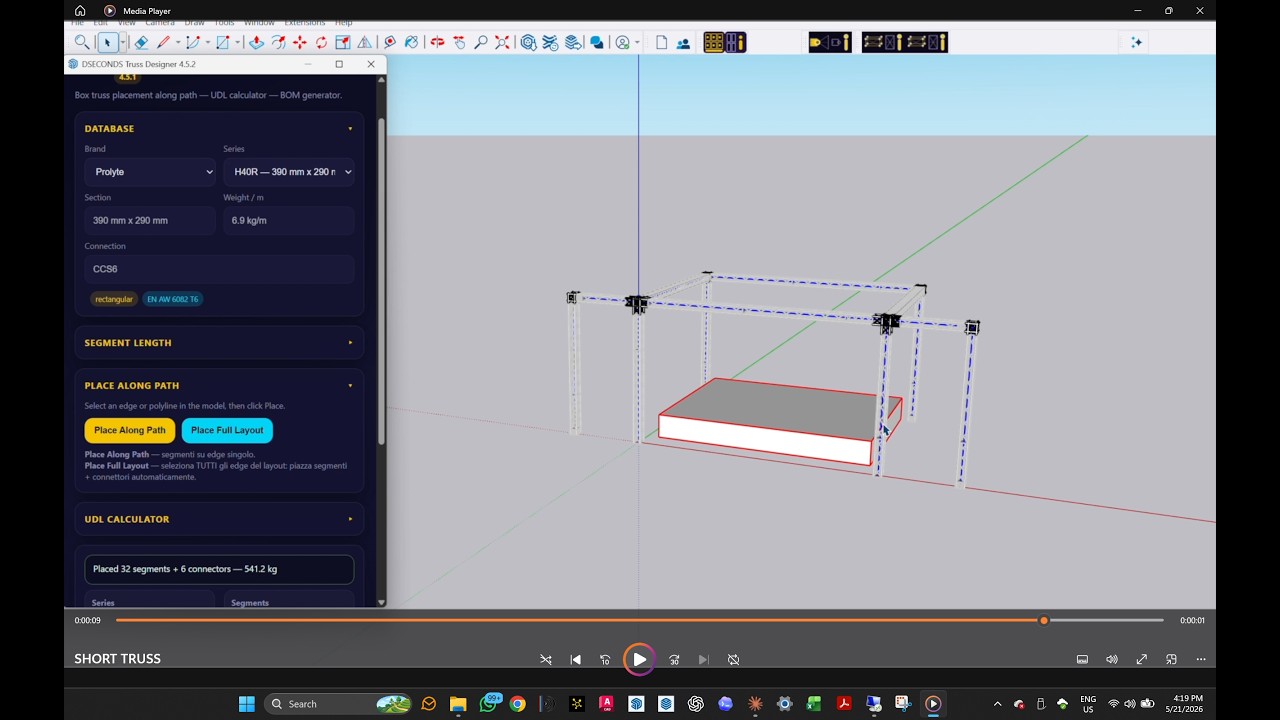Click the Placed 32 segments status message

(219, 569)
